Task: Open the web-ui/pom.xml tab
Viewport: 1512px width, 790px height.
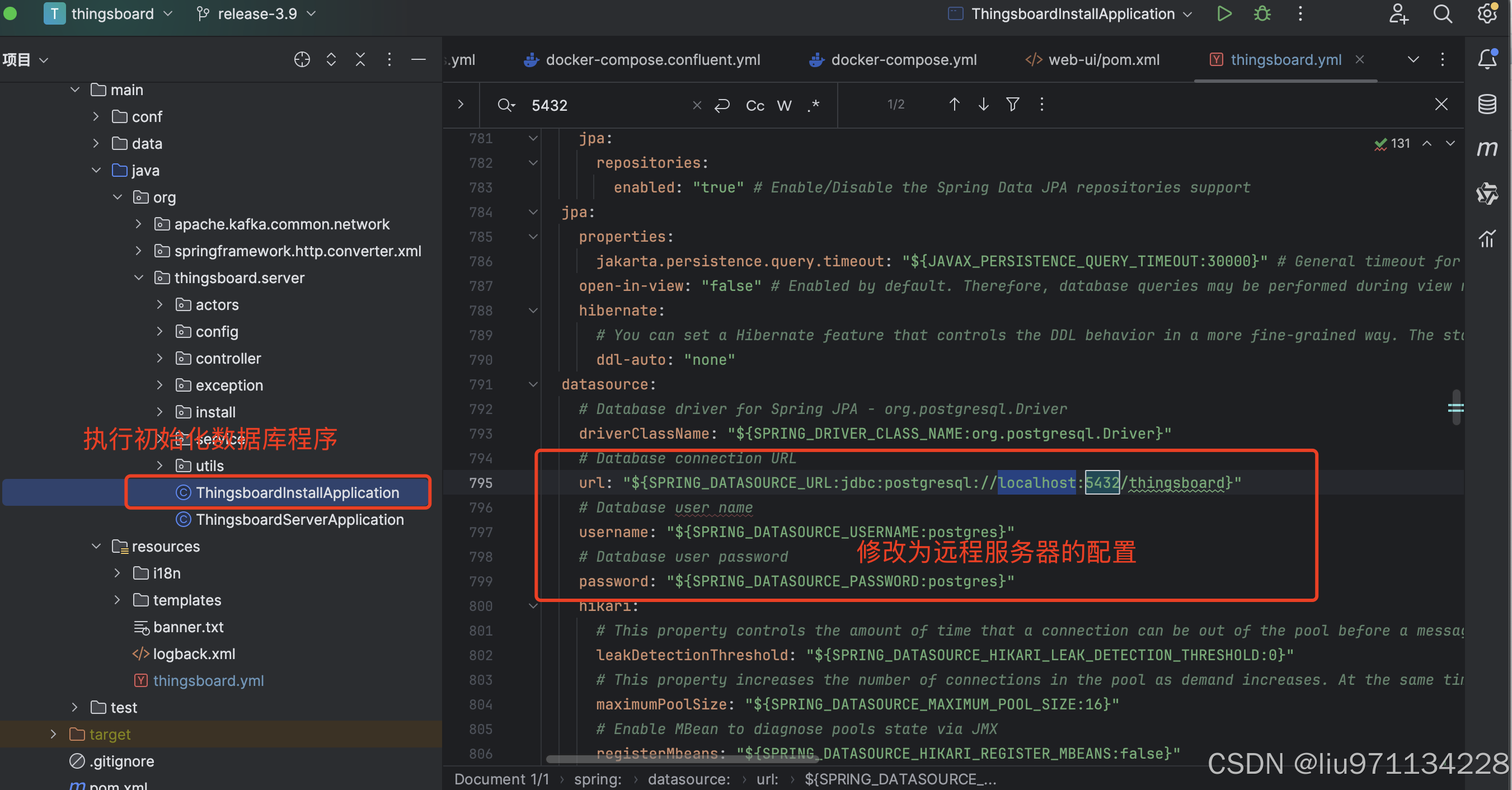Action: click(1104, 59)
